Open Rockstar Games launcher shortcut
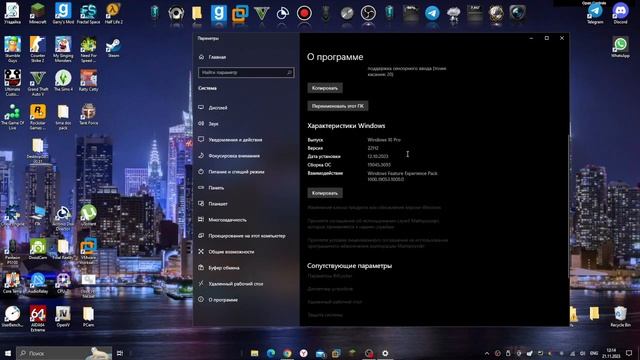 click(x=38, y=117)
